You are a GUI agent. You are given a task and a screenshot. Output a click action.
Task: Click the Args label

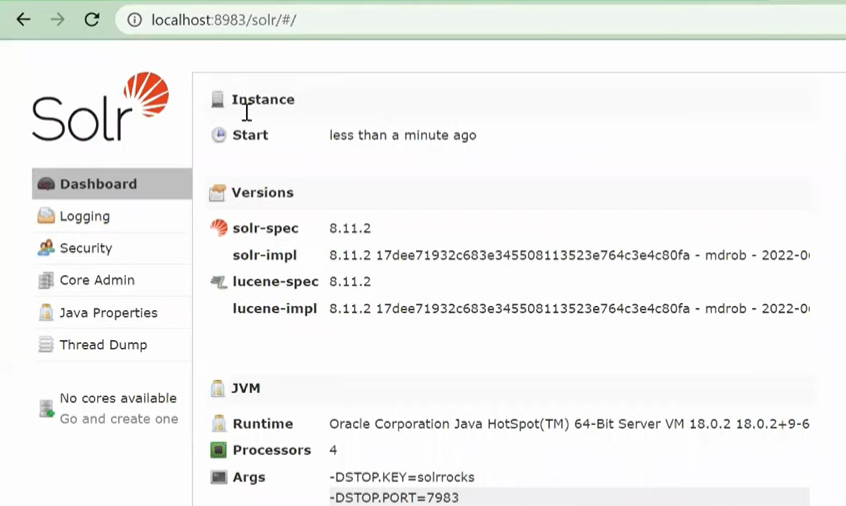click(x=249, y=477)
